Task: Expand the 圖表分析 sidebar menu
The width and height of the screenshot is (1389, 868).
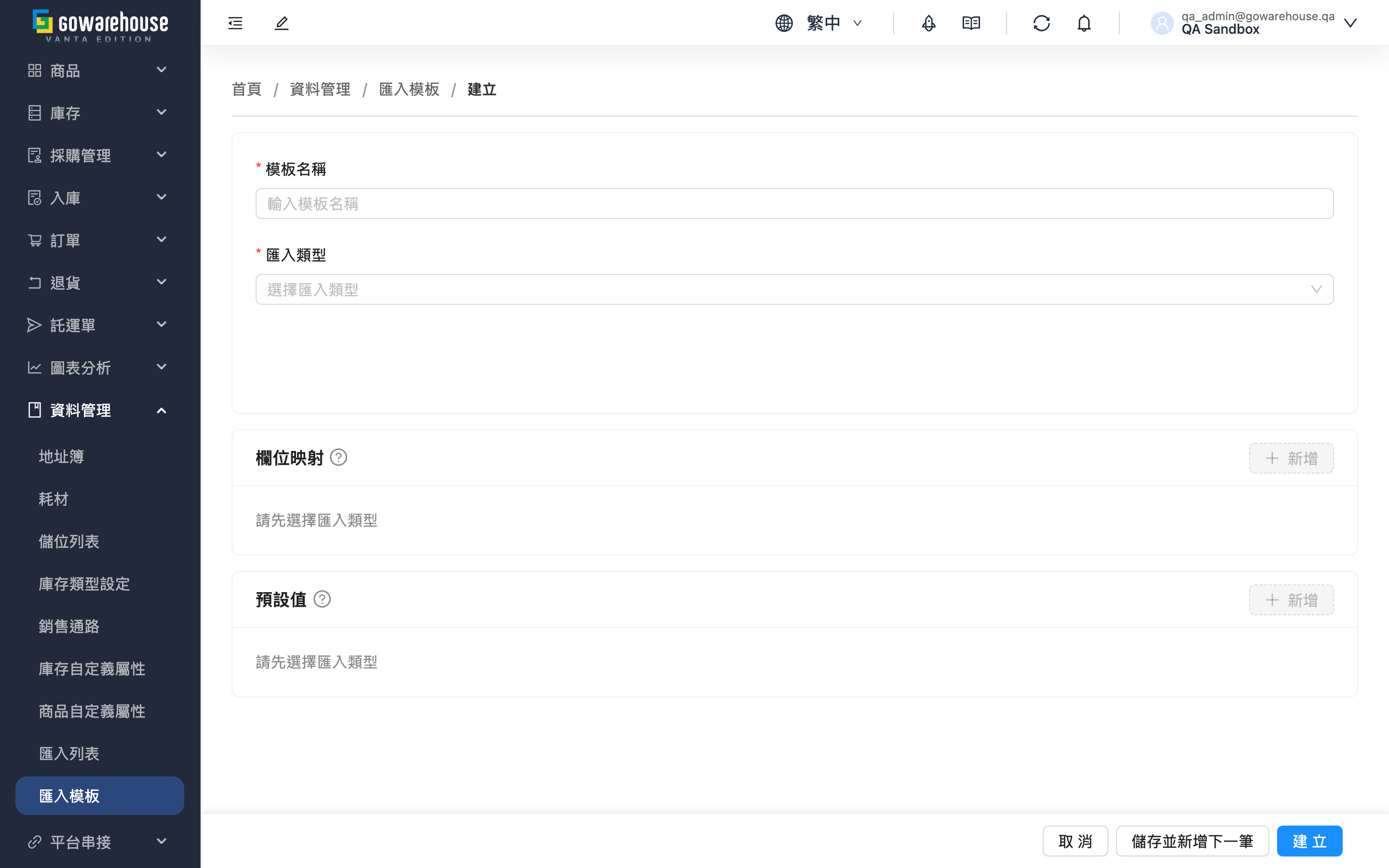Action: tap(162, 367)
